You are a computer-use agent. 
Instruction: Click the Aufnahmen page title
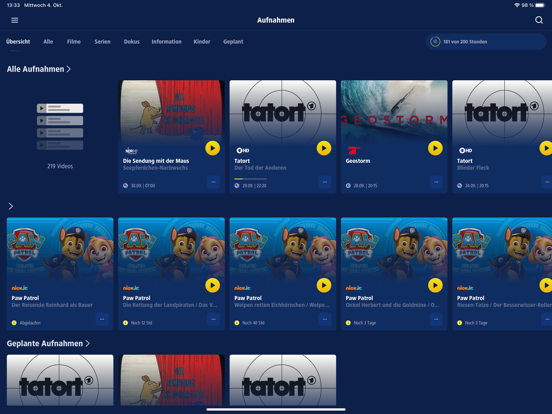click(x=276, y=20)
